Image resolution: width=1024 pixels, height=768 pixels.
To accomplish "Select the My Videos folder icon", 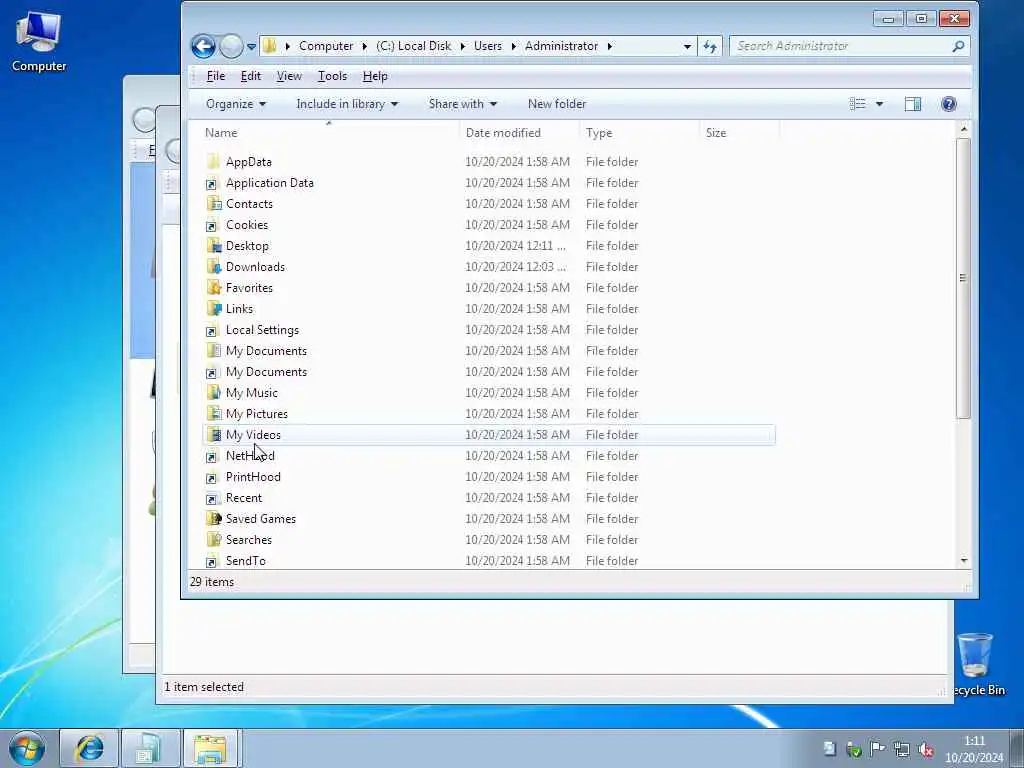I will (213, 434).
